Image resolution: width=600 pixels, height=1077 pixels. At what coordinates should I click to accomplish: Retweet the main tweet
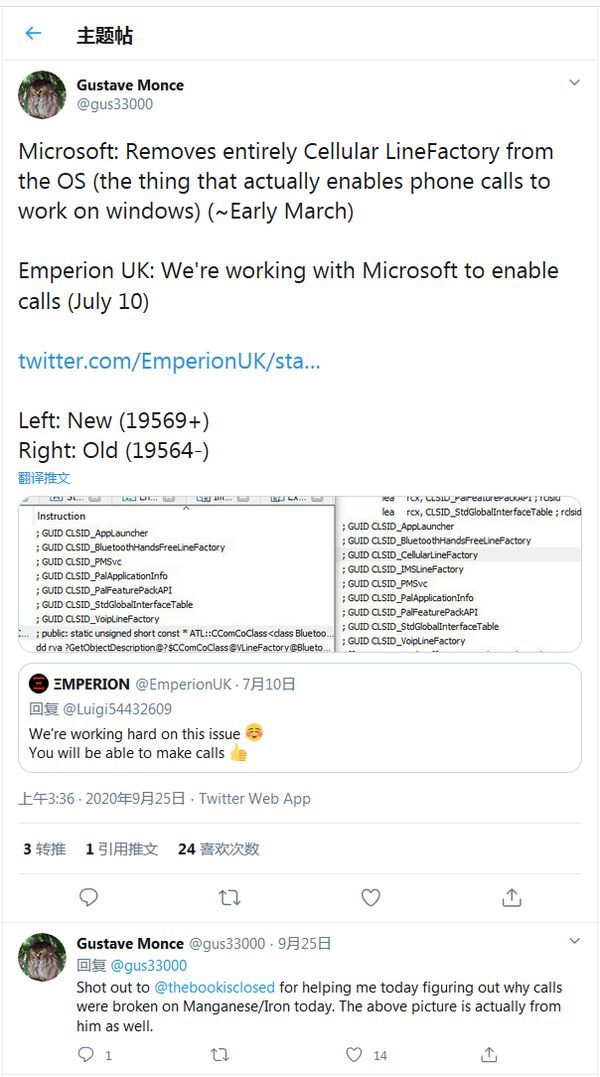pos(229,897)
